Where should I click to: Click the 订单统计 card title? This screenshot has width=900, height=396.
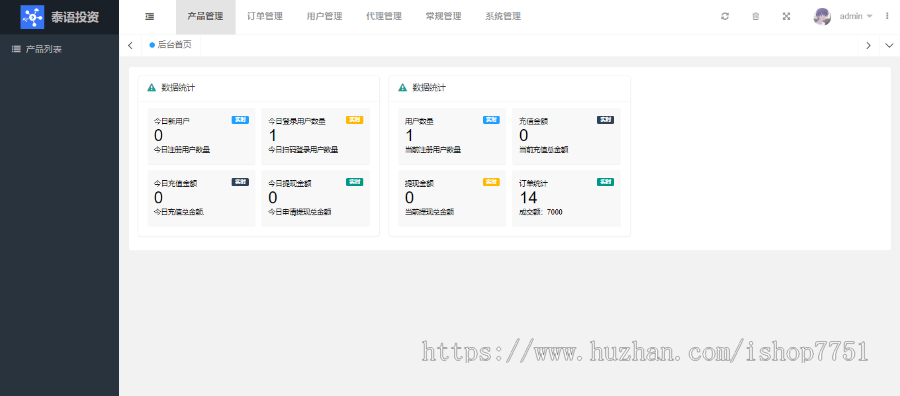(533, 184)
